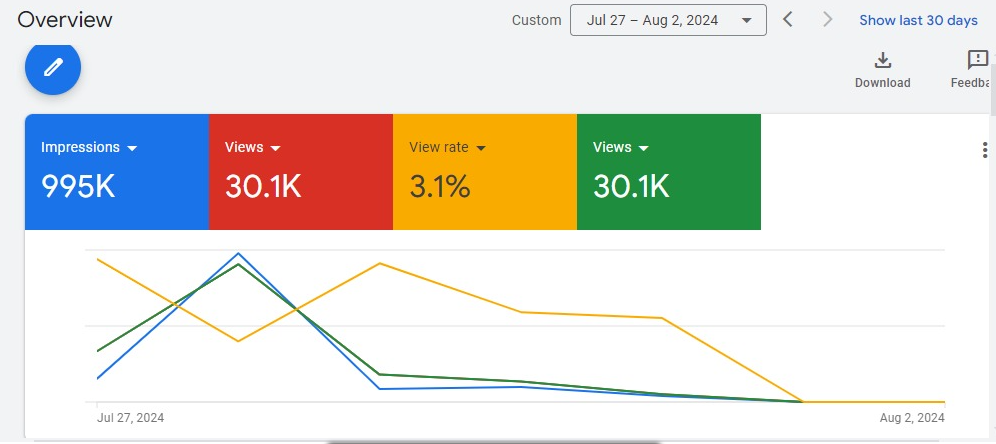
Task: Click the Overview page heading
Action: coord(65,20)
